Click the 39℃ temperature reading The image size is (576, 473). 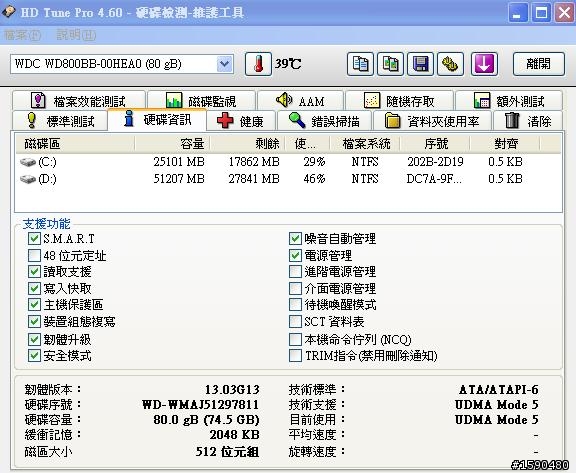[288, 64]
